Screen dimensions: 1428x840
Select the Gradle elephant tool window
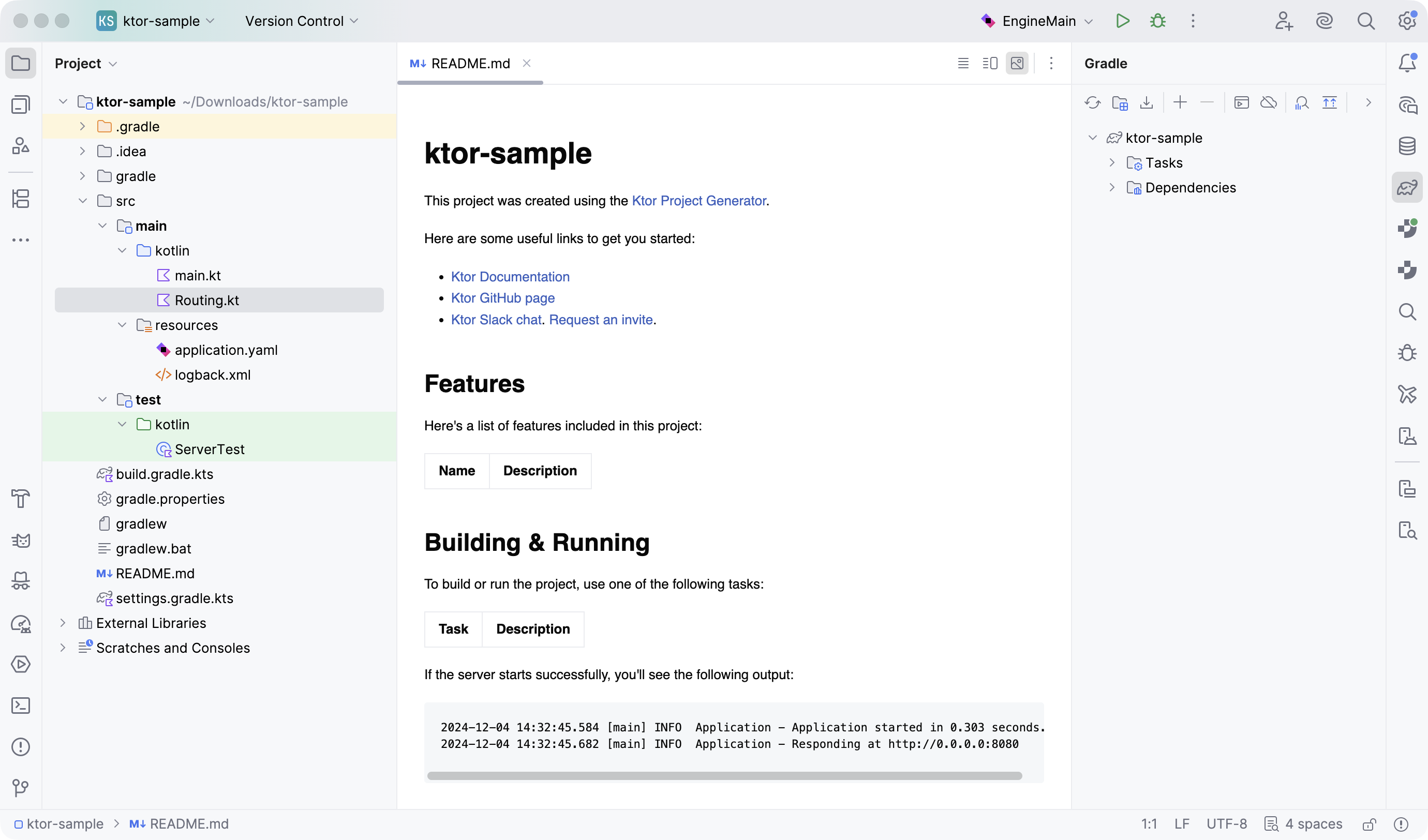coord(1407,187)
